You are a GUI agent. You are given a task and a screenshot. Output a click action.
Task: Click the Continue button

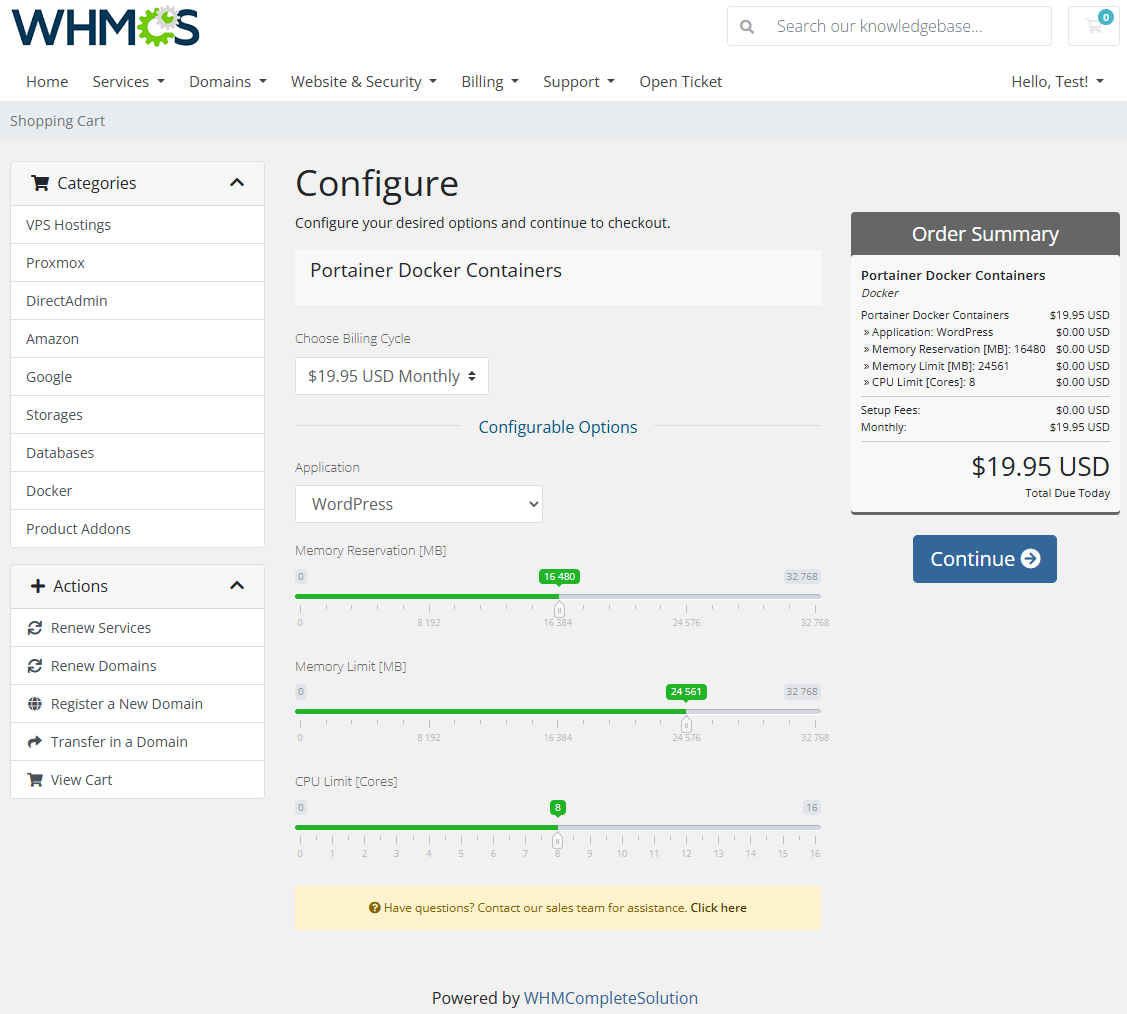pos(985,559)
